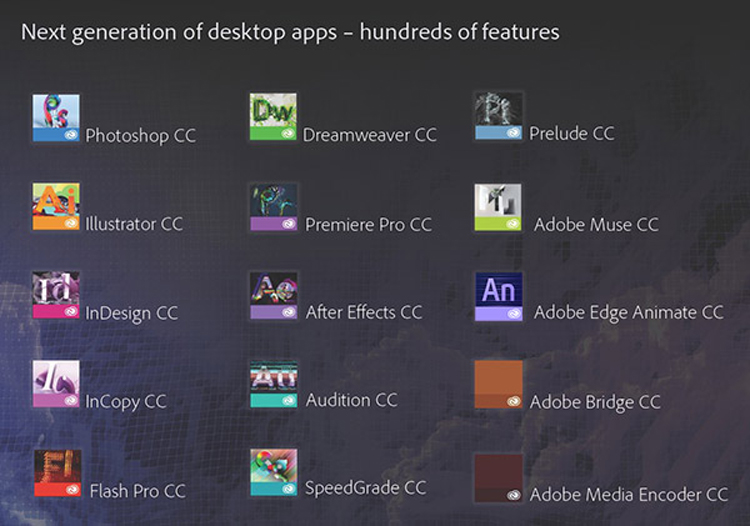Click the Illustrator CC Ai icon
750x526 pixels.
pyautogui.click(x=56, y=207)
